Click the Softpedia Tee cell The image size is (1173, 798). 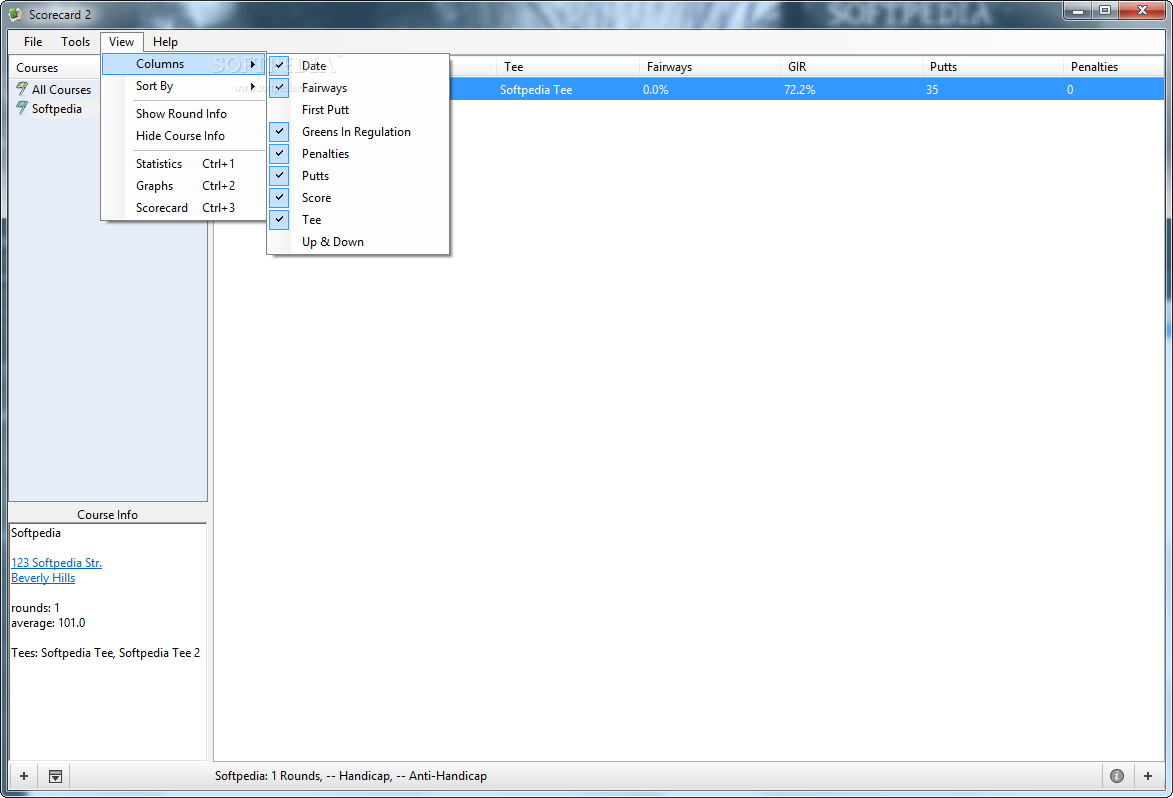point(536,90)
